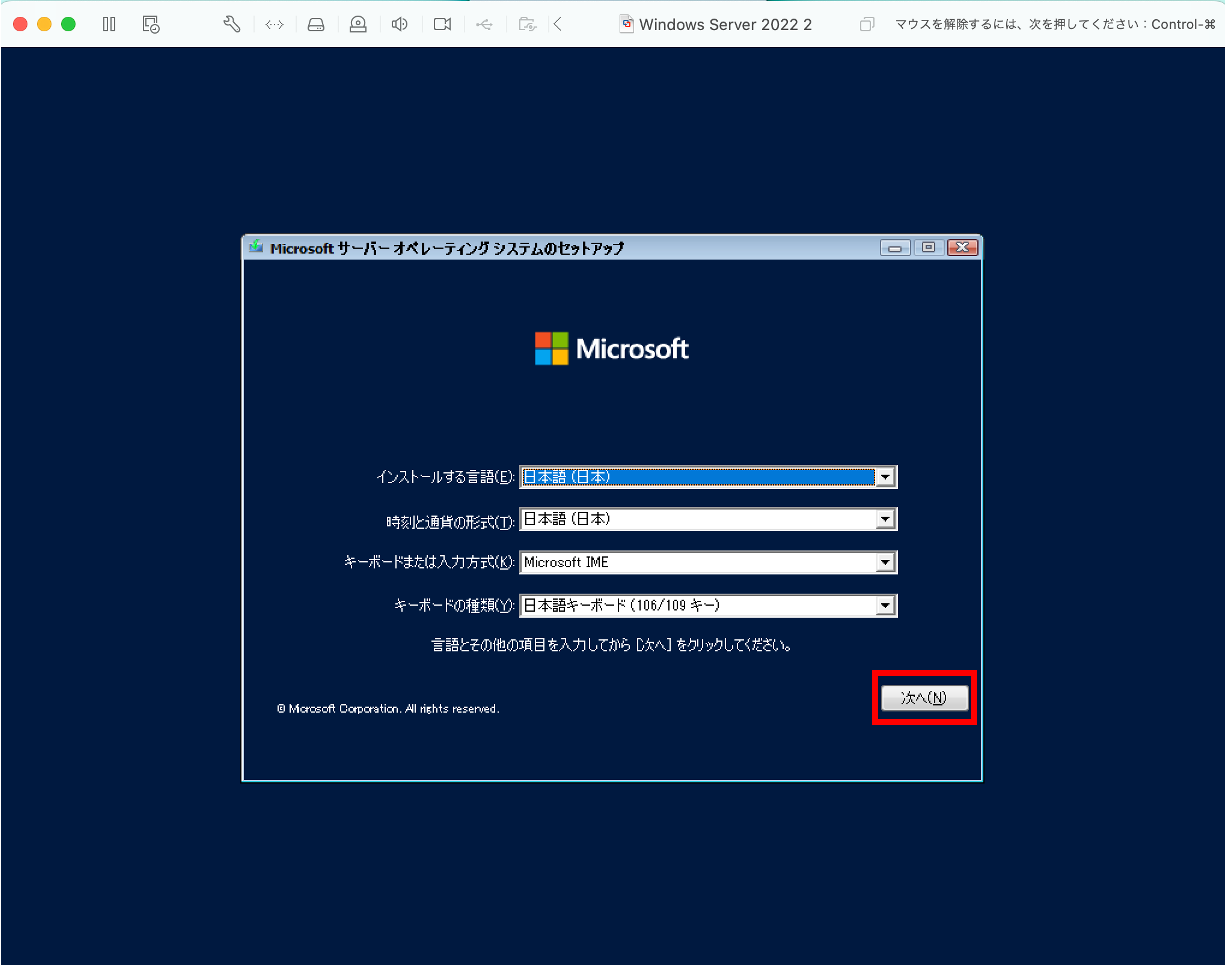Close VMware window with red button
Viewport: 1226px width, 966px height.
[x=20, y=24]
